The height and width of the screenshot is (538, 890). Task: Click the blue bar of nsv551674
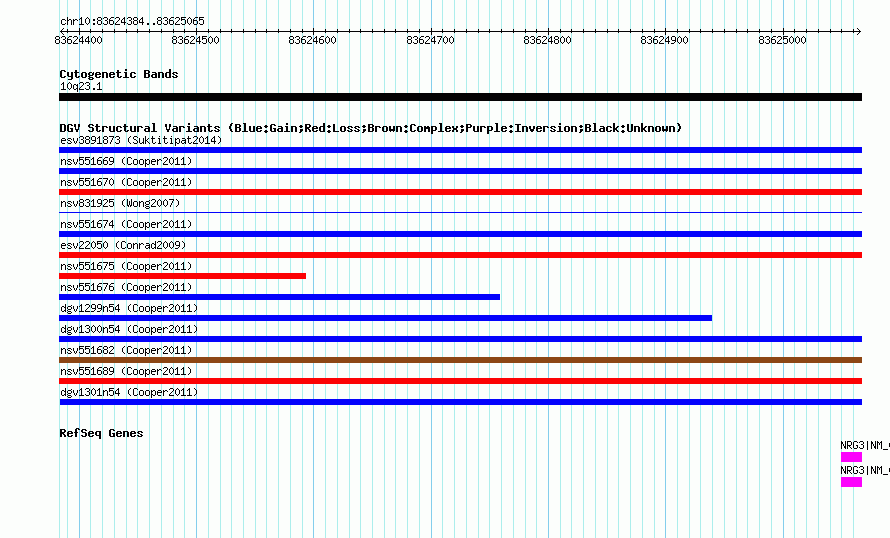[x=460, y=234]
